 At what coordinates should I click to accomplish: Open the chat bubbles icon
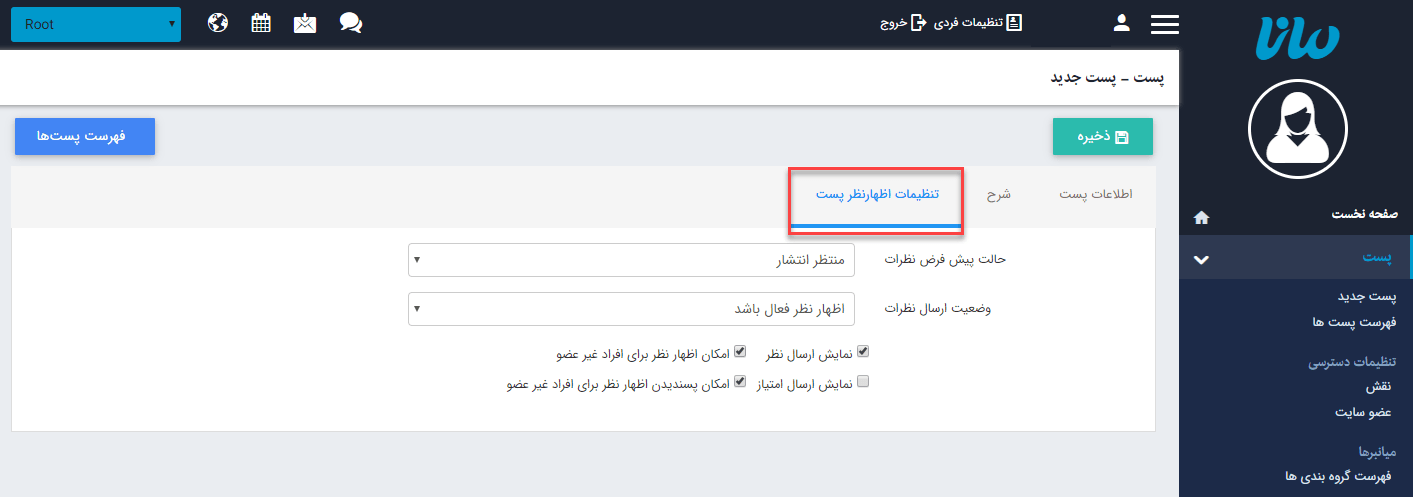[x=350, y=23]
